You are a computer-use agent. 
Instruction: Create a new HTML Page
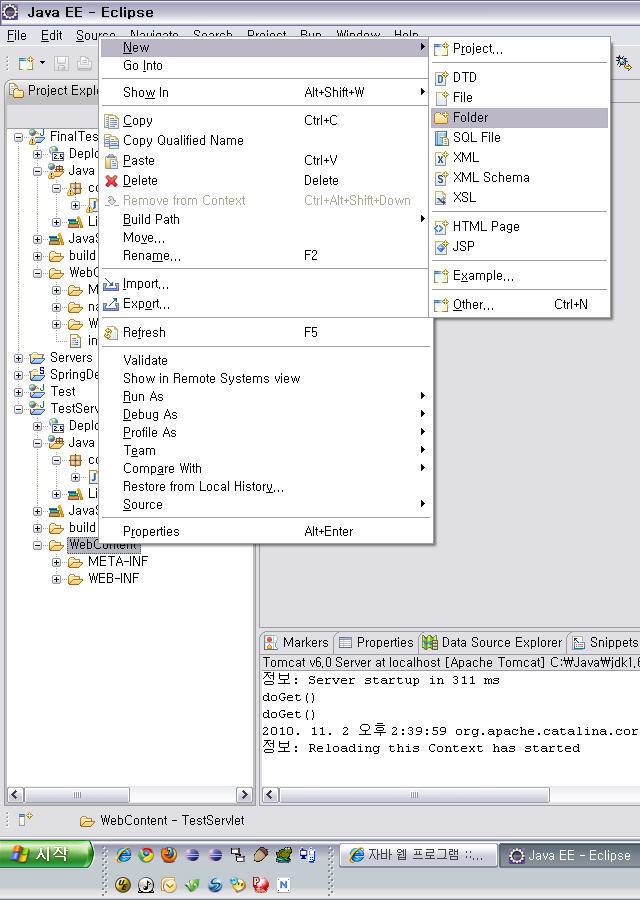click(519, 227)
